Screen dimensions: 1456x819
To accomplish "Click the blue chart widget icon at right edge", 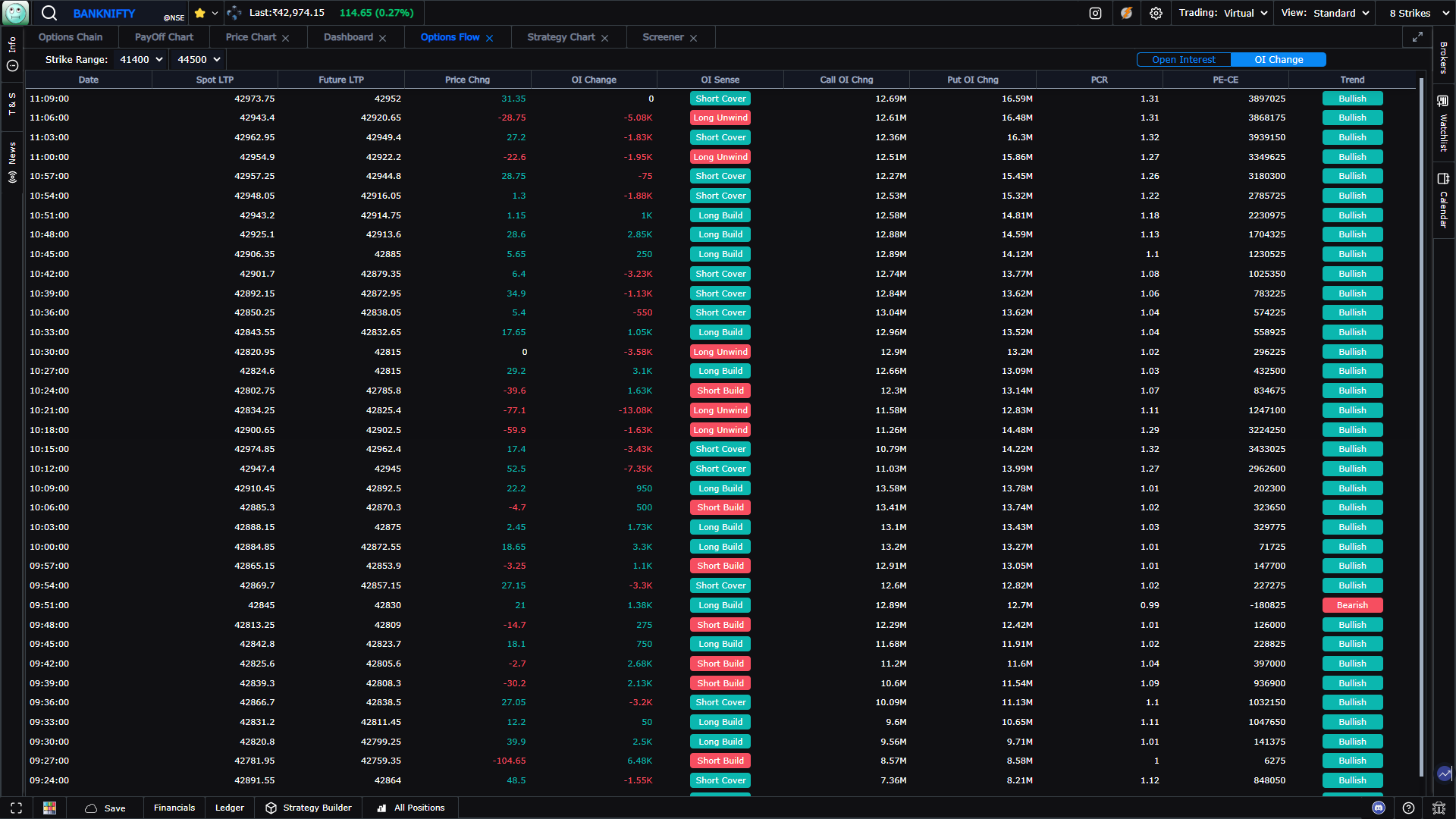I will [1445, 773].
